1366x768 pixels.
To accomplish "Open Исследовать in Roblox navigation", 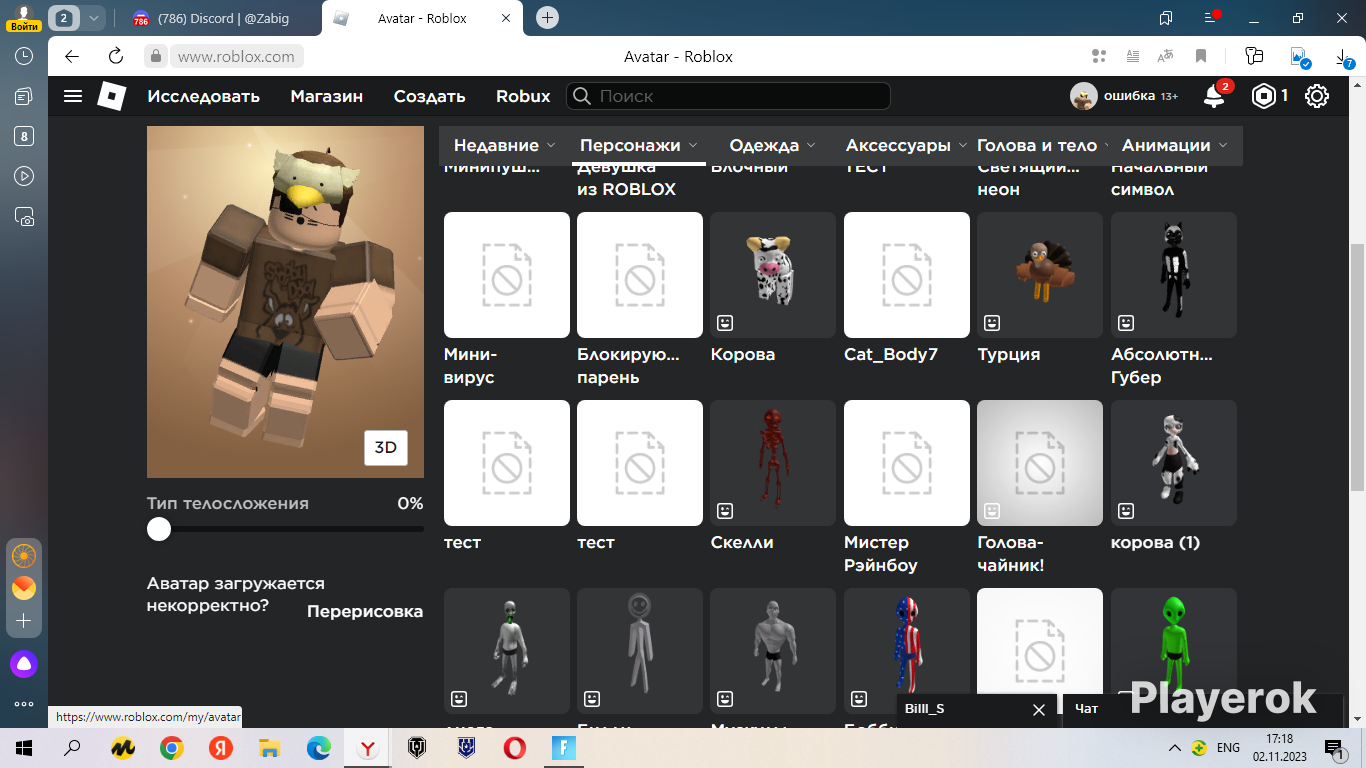I will (203, 96).
